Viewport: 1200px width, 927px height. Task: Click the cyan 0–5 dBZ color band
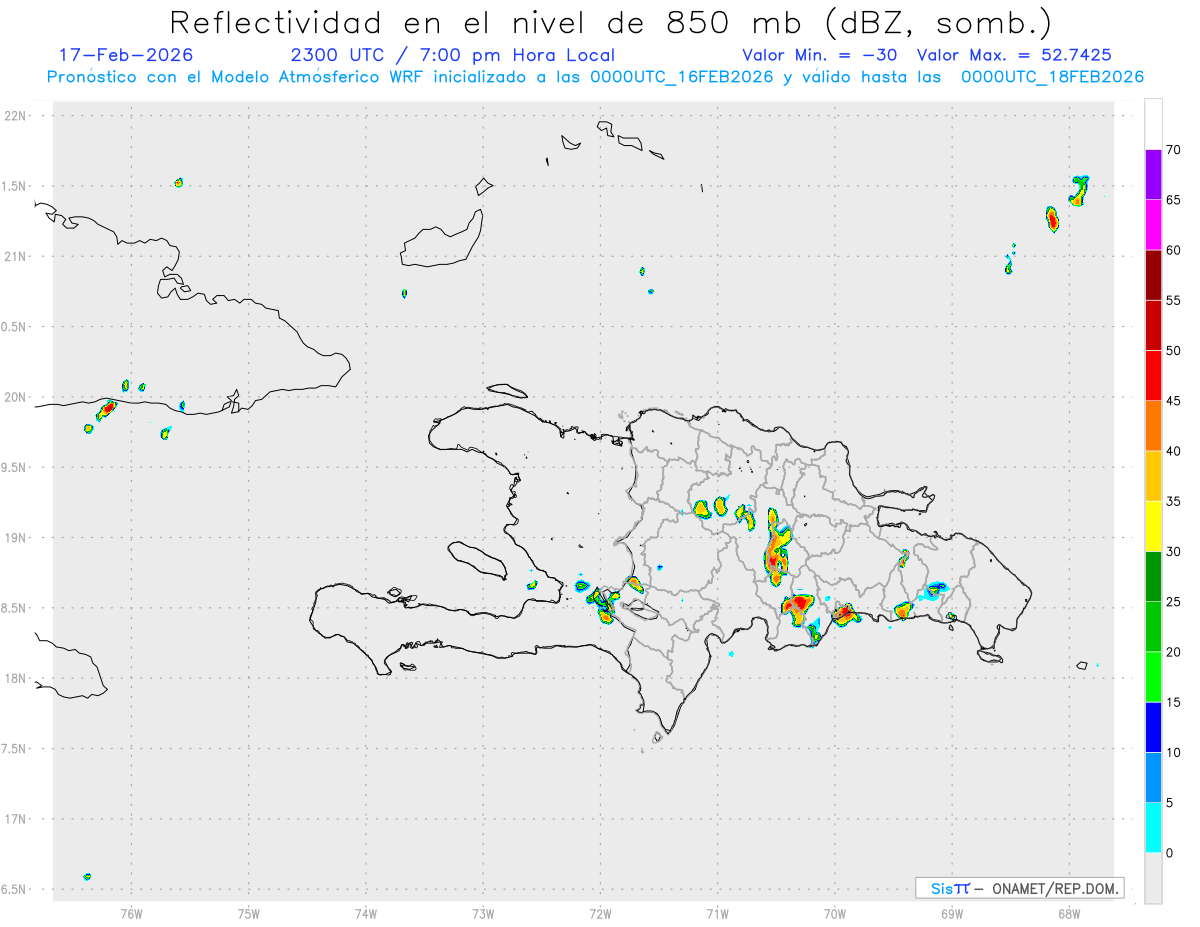(1153, 828)
